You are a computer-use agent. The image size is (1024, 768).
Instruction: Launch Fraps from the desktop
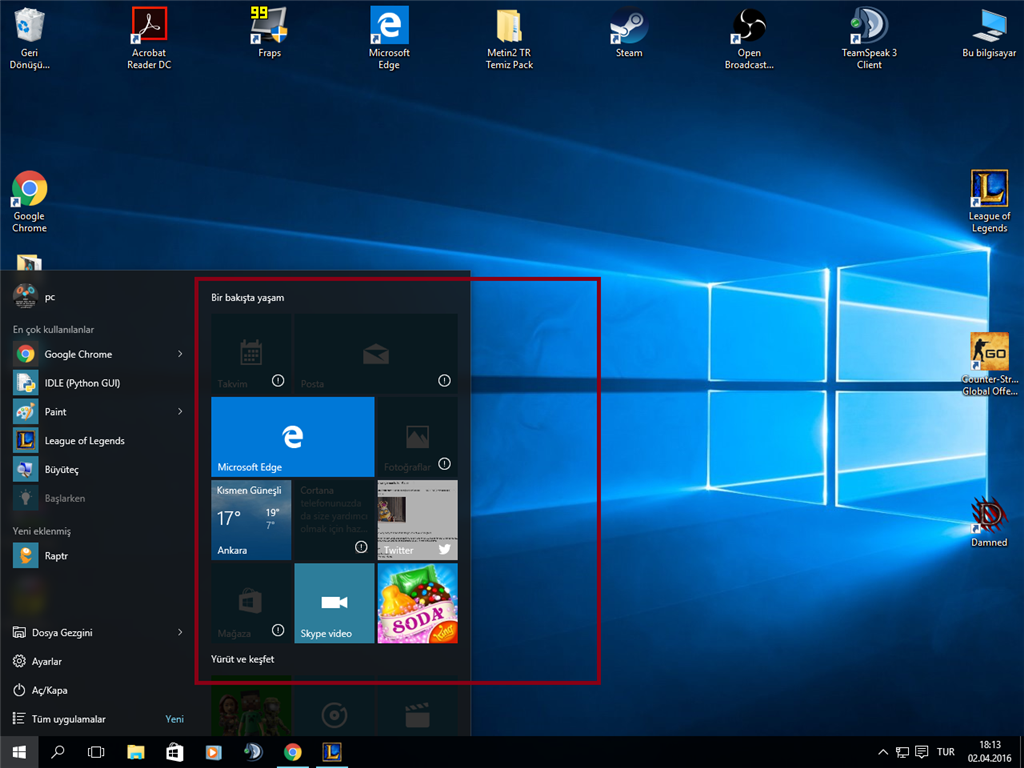[269, 33]
